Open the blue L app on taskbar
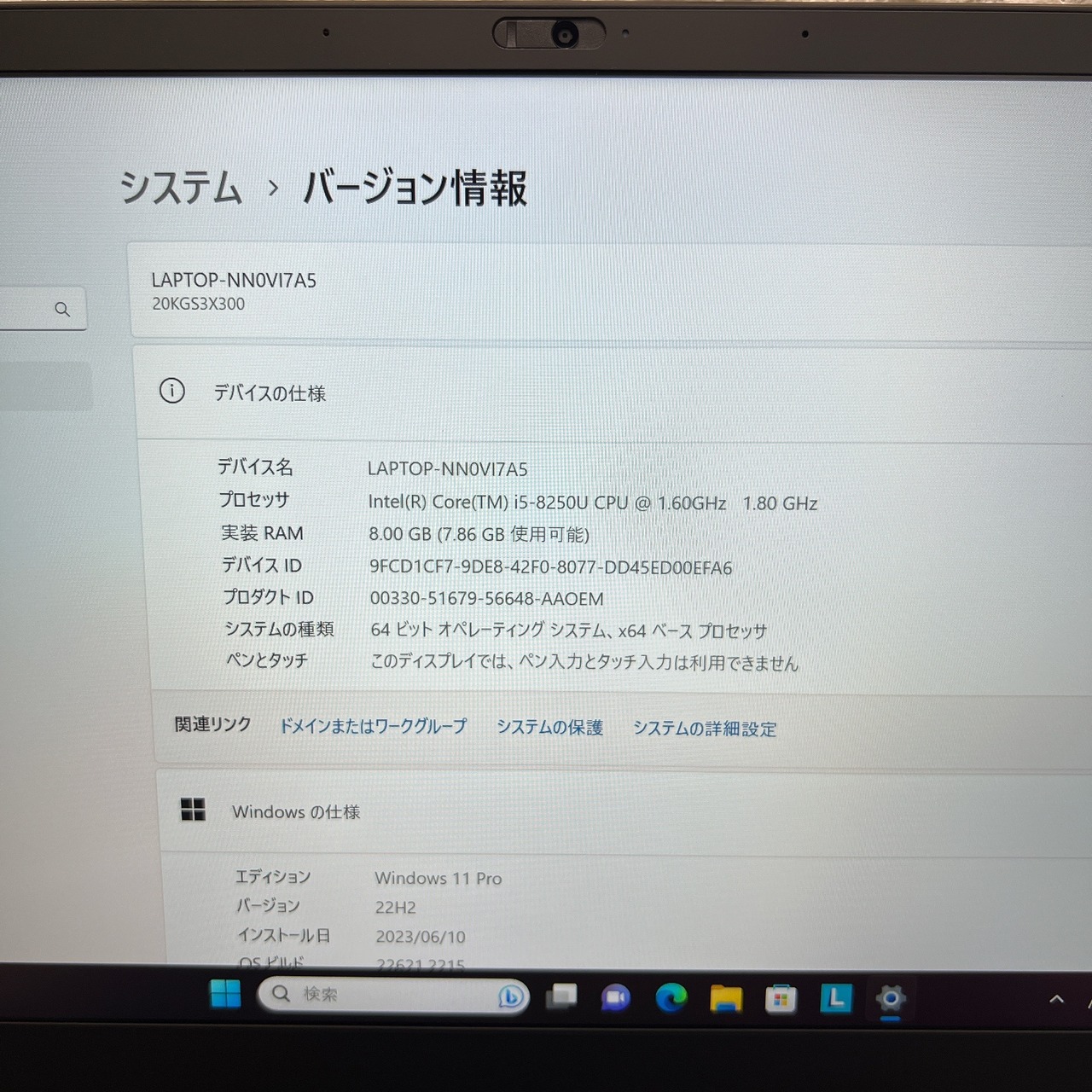The height and width of the screenshot is (1092, 1092). pos(836,998)
